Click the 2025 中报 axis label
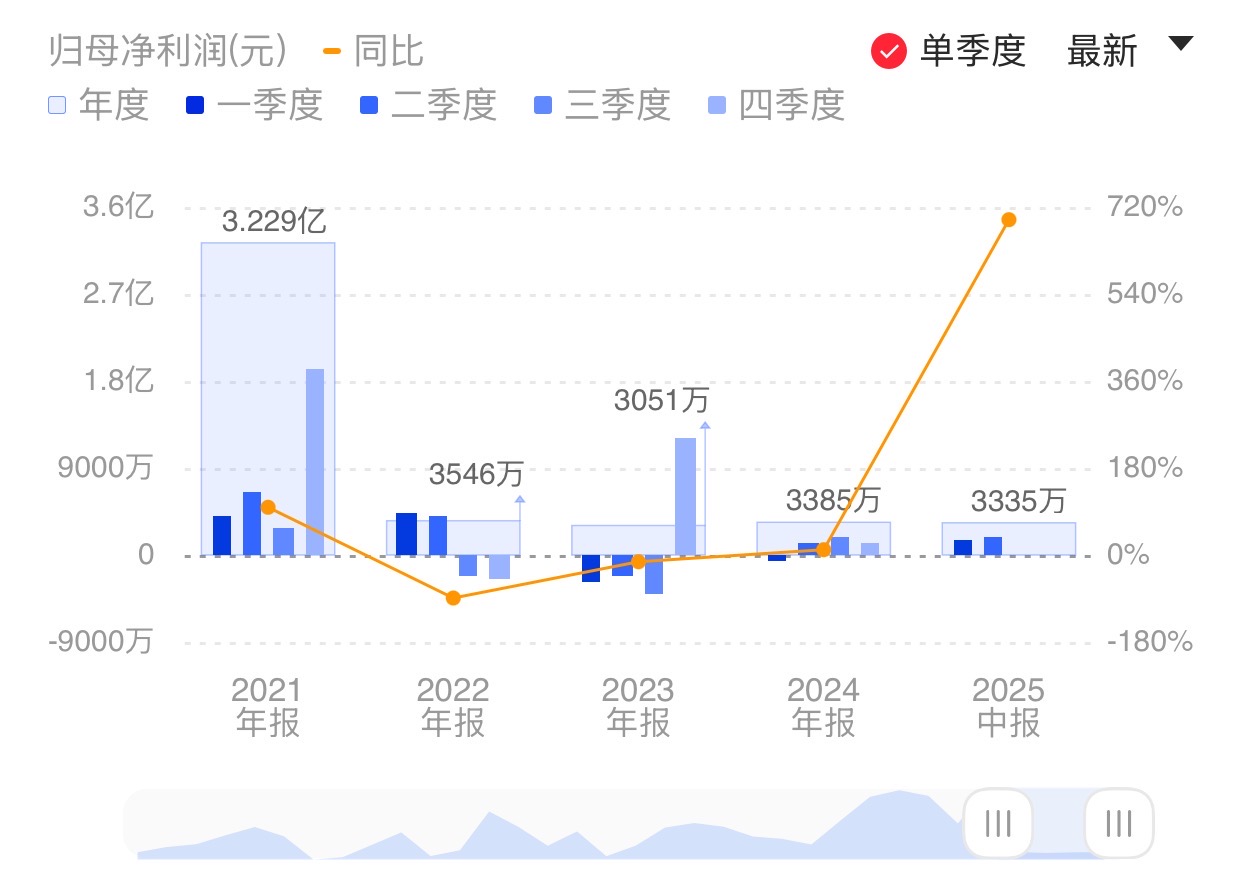 (x=1009, y=706)
